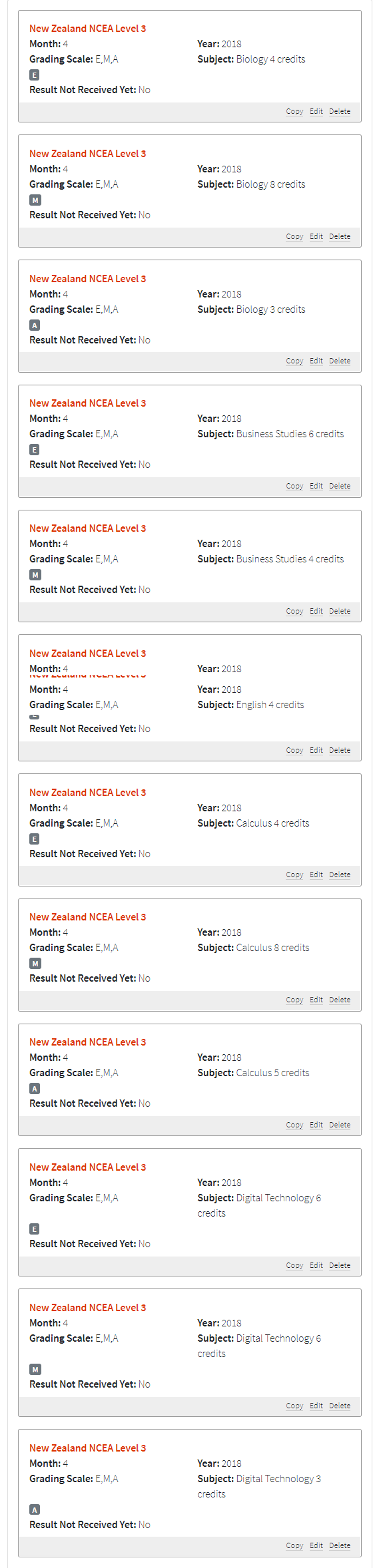This screenshot has height=1568, width=381.
Task: Click the E grade badge for Biology 4 credits
Action: coord(34,75)
